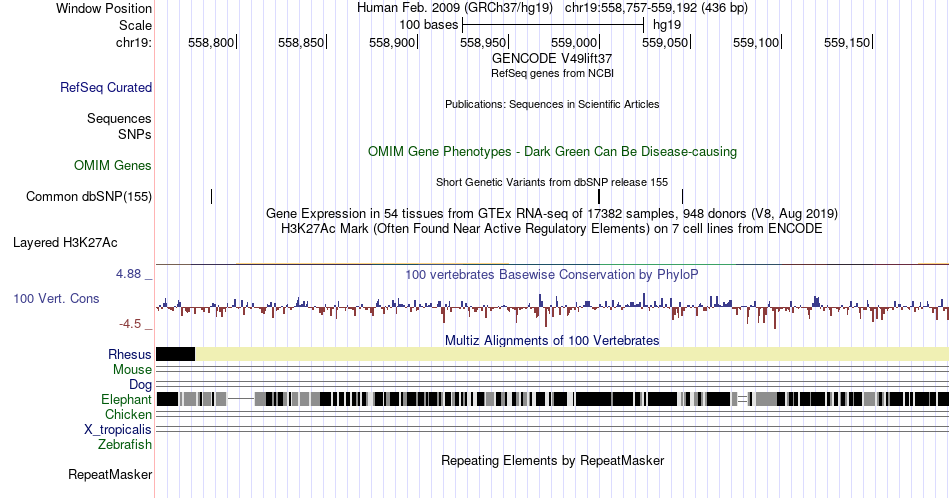950x498 pixels.
Task: Click the Sequences track label
Action: click(119, 118)
